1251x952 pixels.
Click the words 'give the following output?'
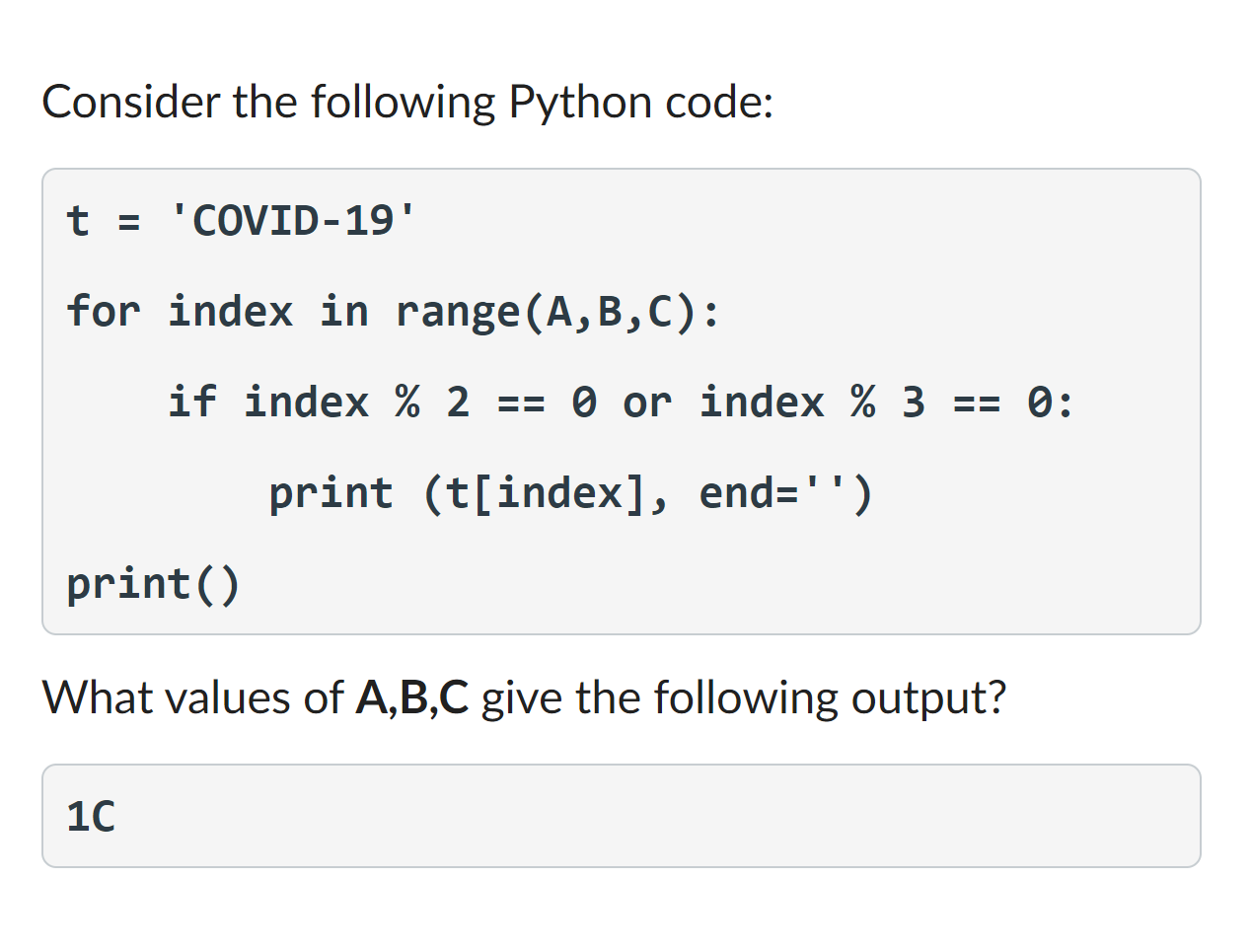pyautogui.click(x=744, y=698)
